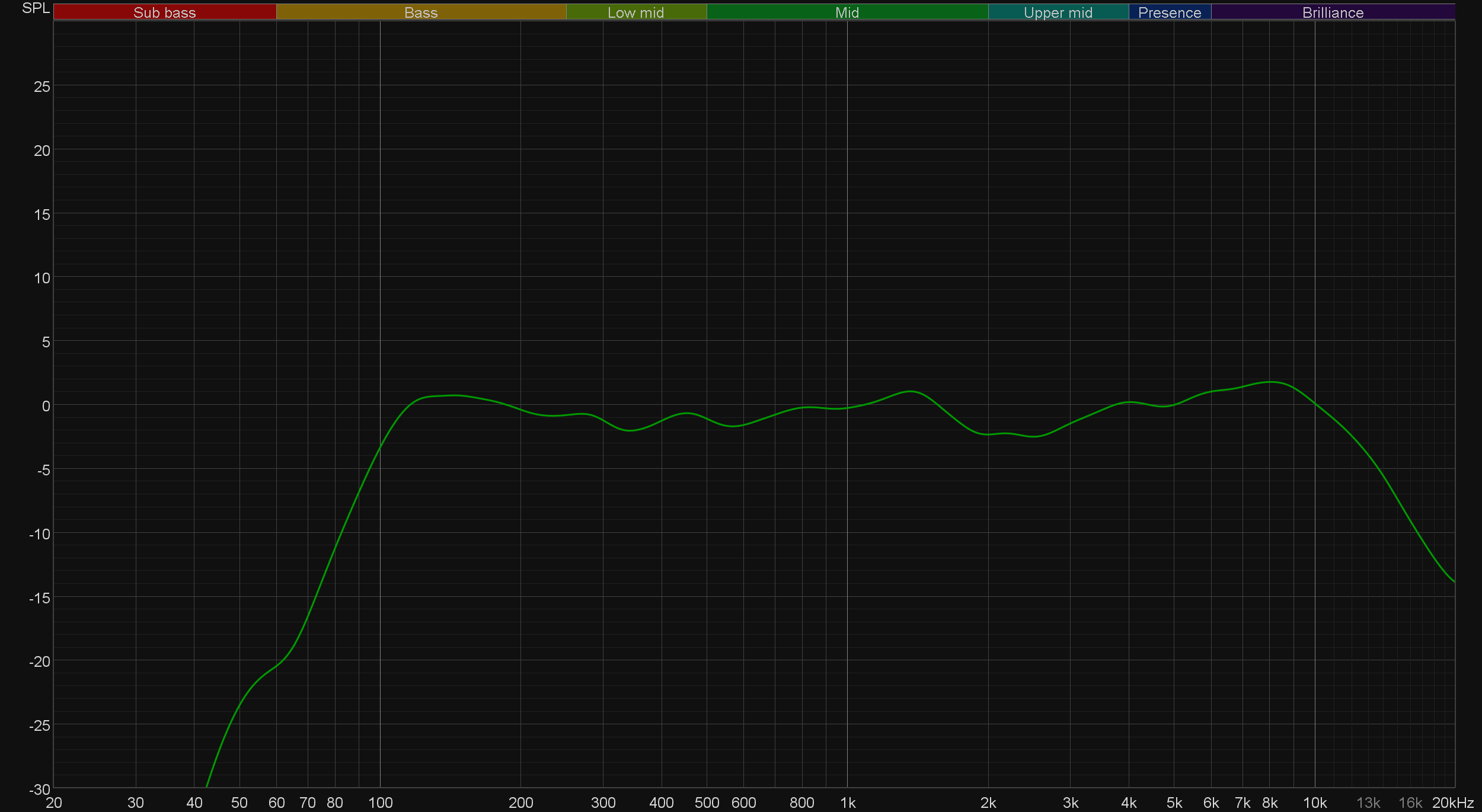
Task: Click the 20kHz label on frequency axis
Action: 1452,803
